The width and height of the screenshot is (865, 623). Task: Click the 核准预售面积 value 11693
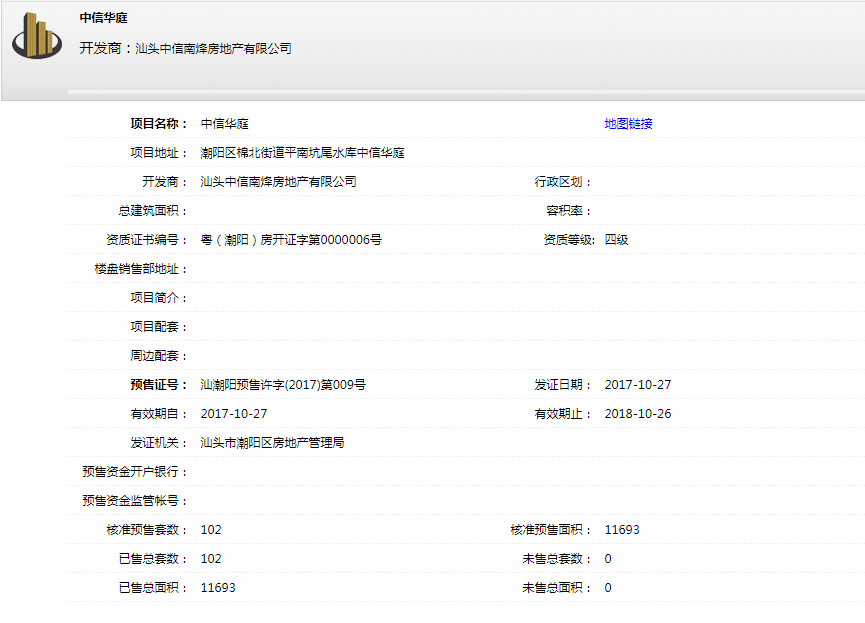pos(622,530)
